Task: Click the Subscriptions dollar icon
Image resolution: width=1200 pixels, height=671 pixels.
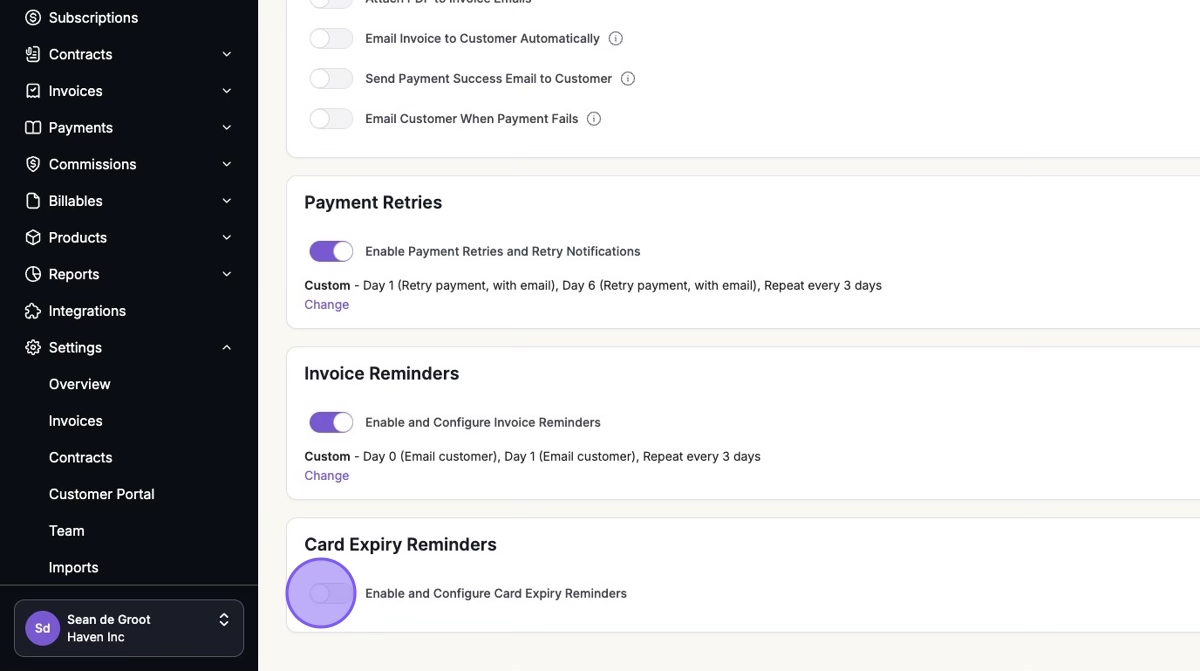Action: 33,18
